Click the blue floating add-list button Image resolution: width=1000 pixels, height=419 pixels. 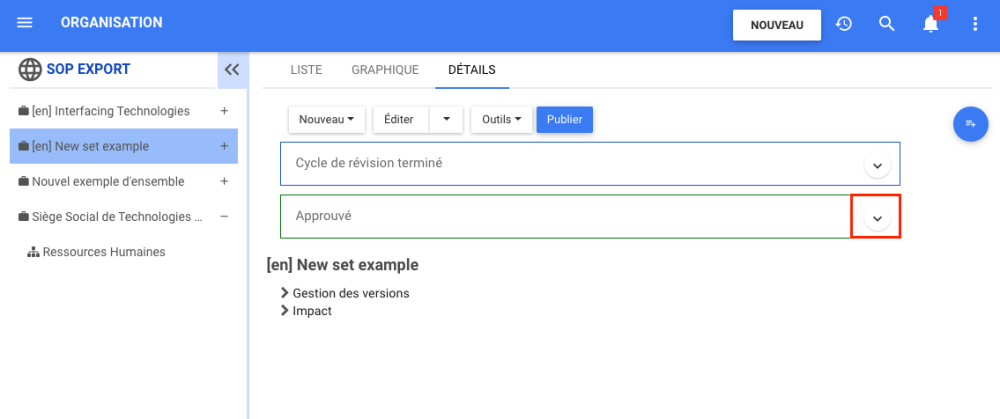click(x=970, y=123)
